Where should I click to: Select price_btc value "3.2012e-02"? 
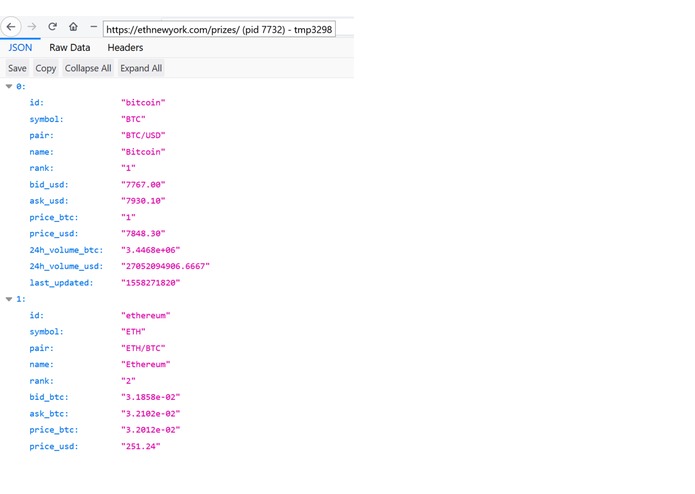[151, 430]
